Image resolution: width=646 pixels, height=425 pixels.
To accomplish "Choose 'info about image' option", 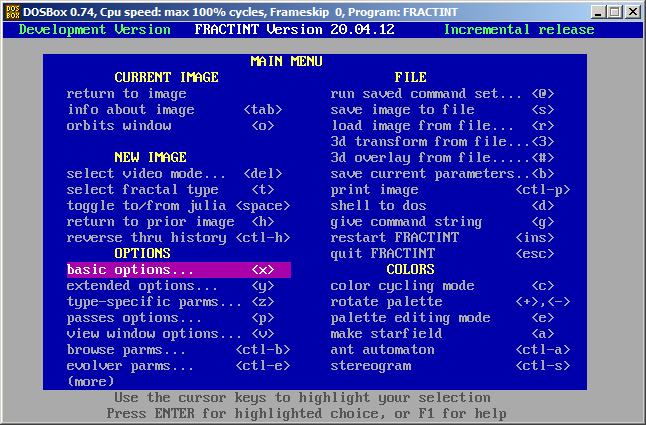I will (x=175, y=110).
